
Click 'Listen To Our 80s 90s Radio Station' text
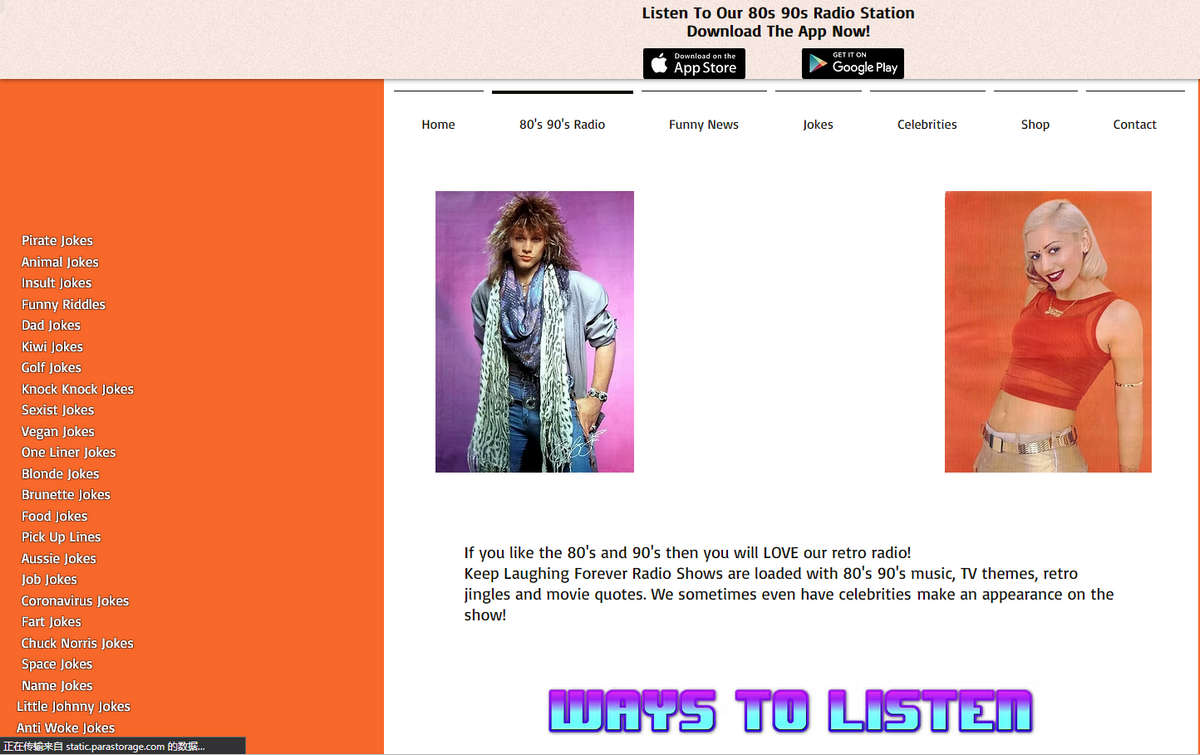(x=778, y=13)
